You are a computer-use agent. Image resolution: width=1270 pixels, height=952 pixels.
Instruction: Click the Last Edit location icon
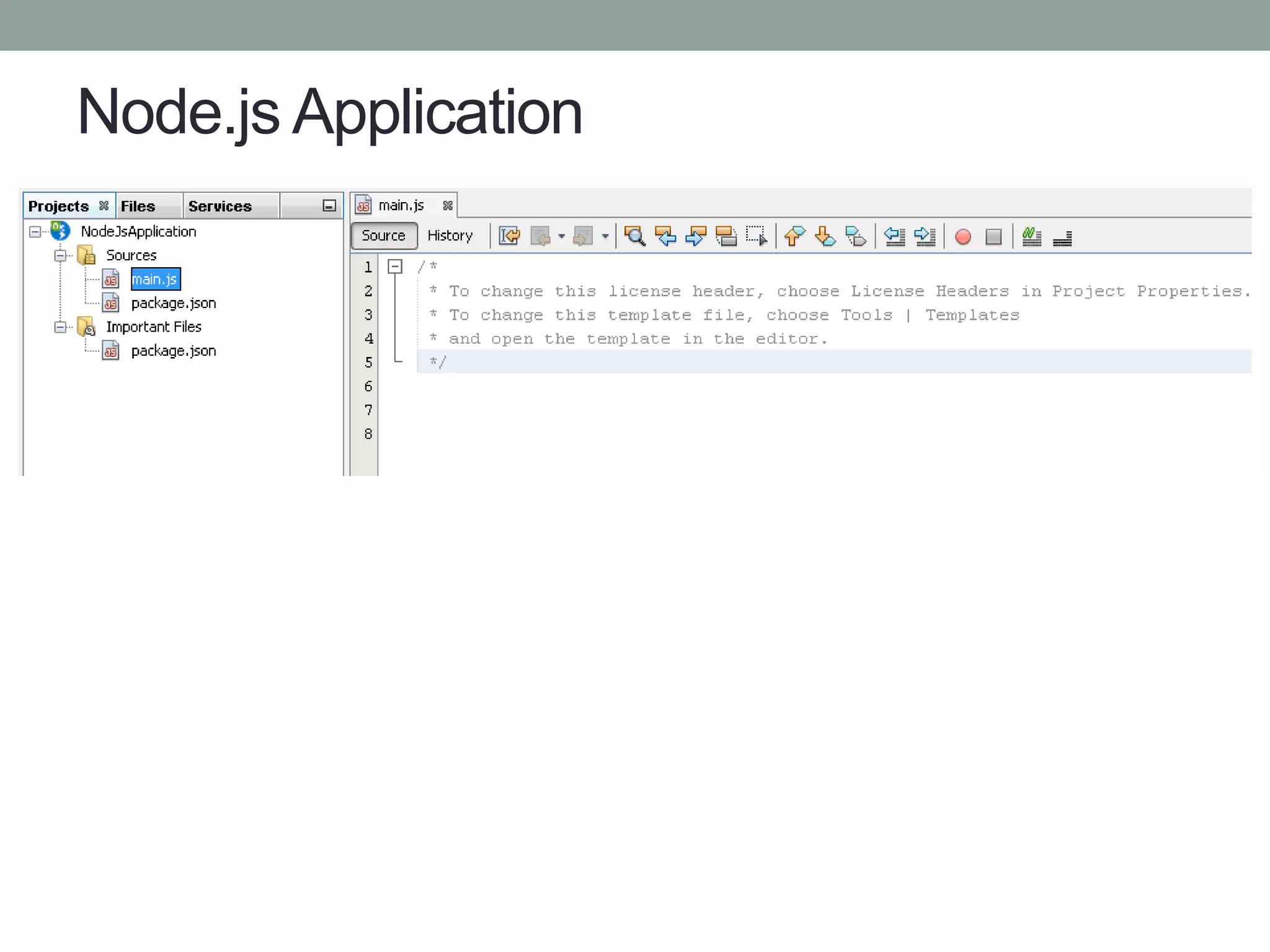coord(509,236)
